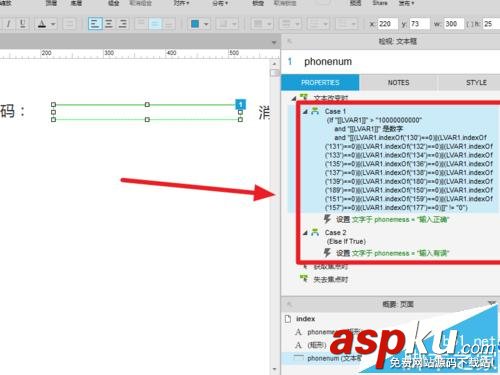
Task: Switch to the PROPERTIES tab
Action: [x=320, y=82]
